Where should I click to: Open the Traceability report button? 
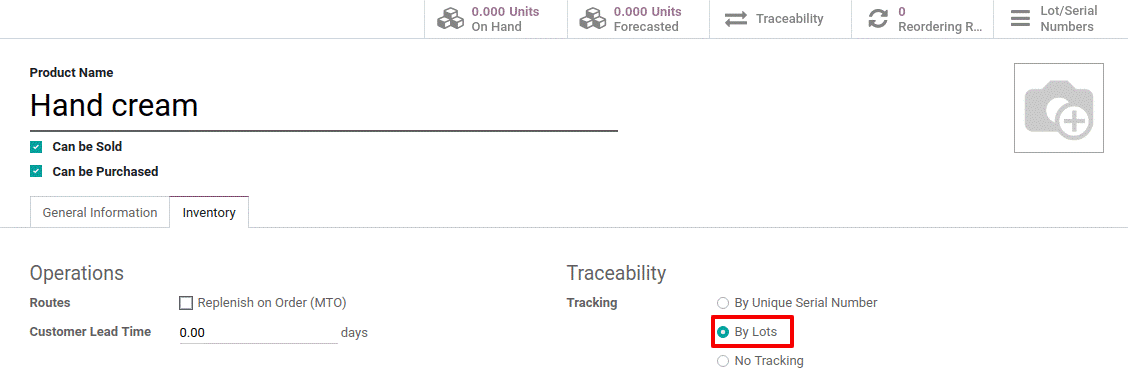click(x=781, y=19)
